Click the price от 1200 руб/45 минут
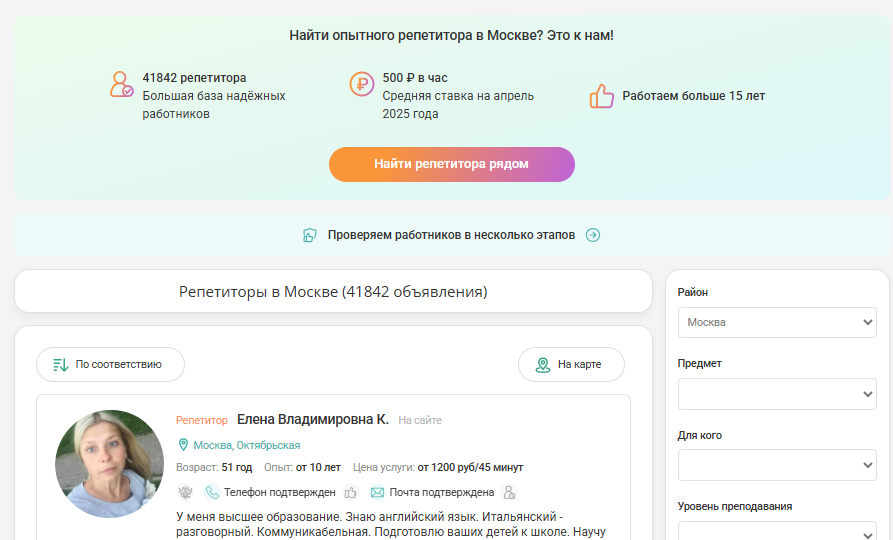The height and width of the screenshot is (540, 893). click(470, 468)
